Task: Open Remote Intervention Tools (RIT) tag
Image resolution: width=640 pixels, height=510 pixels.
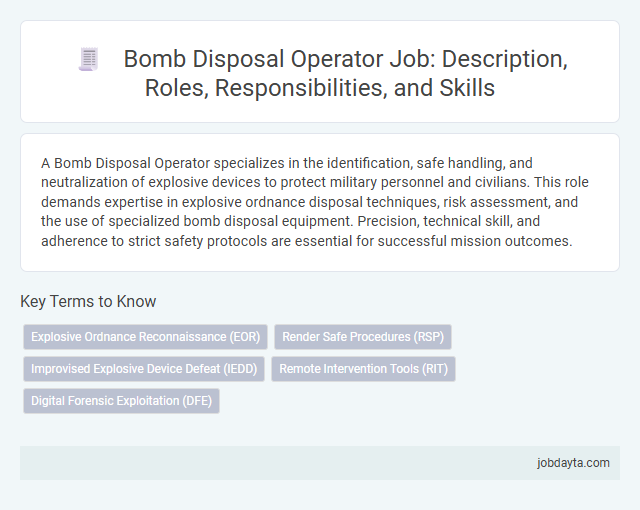Action: click(363, 369)
